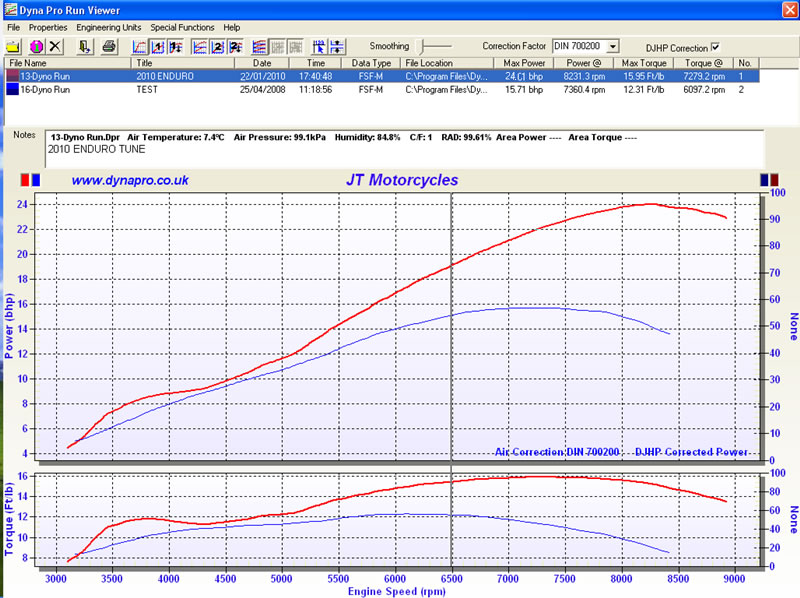Select the two-curve graph icon without a number

pos(199,47)
